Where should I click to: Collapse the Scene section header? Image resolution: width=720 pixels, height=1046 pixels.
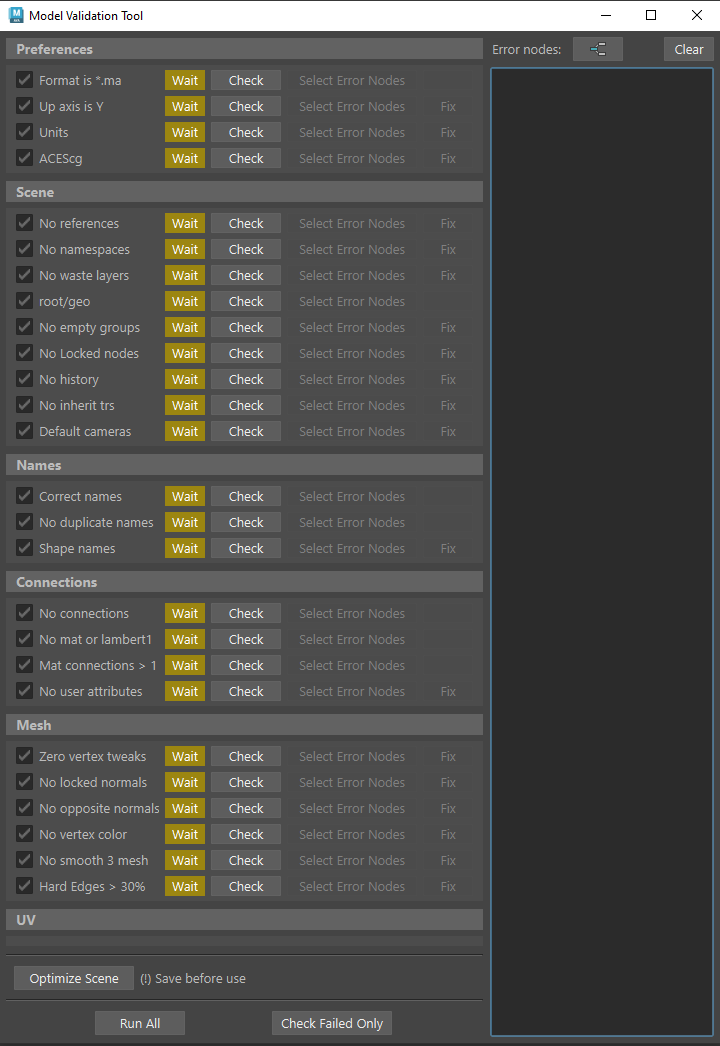(244, 192)
